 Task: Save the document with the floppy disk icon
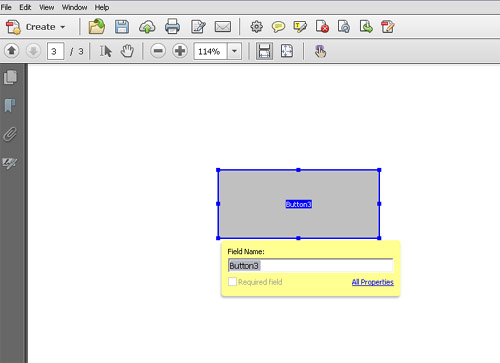pos(122,27)
